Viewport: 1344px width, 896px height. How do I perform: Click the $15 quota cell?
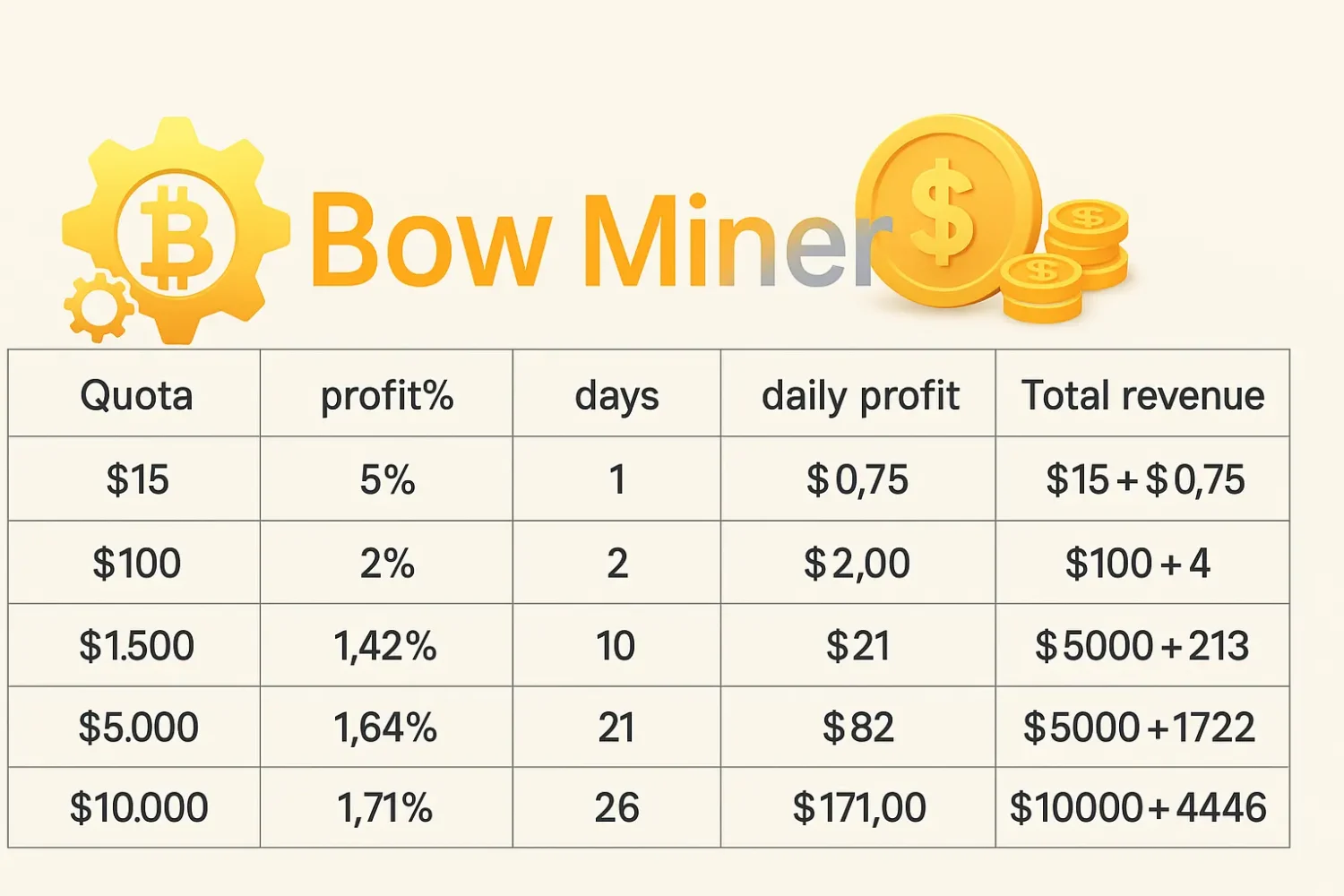(x=137, y=479)
